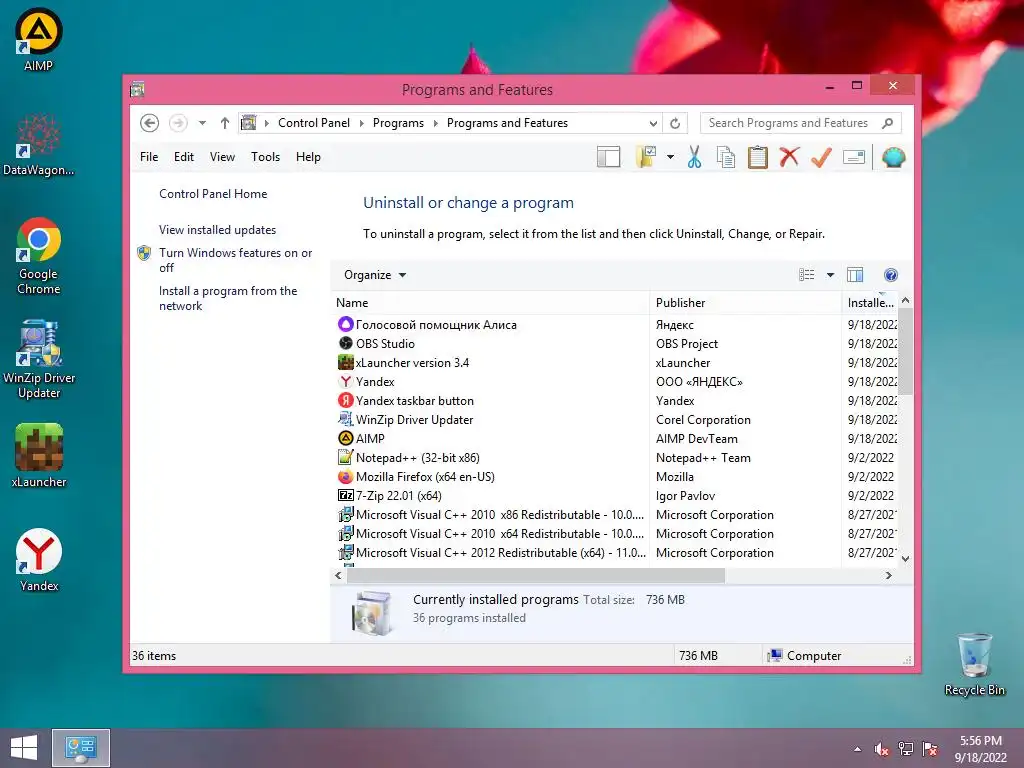This screenshot has width=1024, height=768.
Task: Select OBS Studio in the list
Action: point(385,344)
